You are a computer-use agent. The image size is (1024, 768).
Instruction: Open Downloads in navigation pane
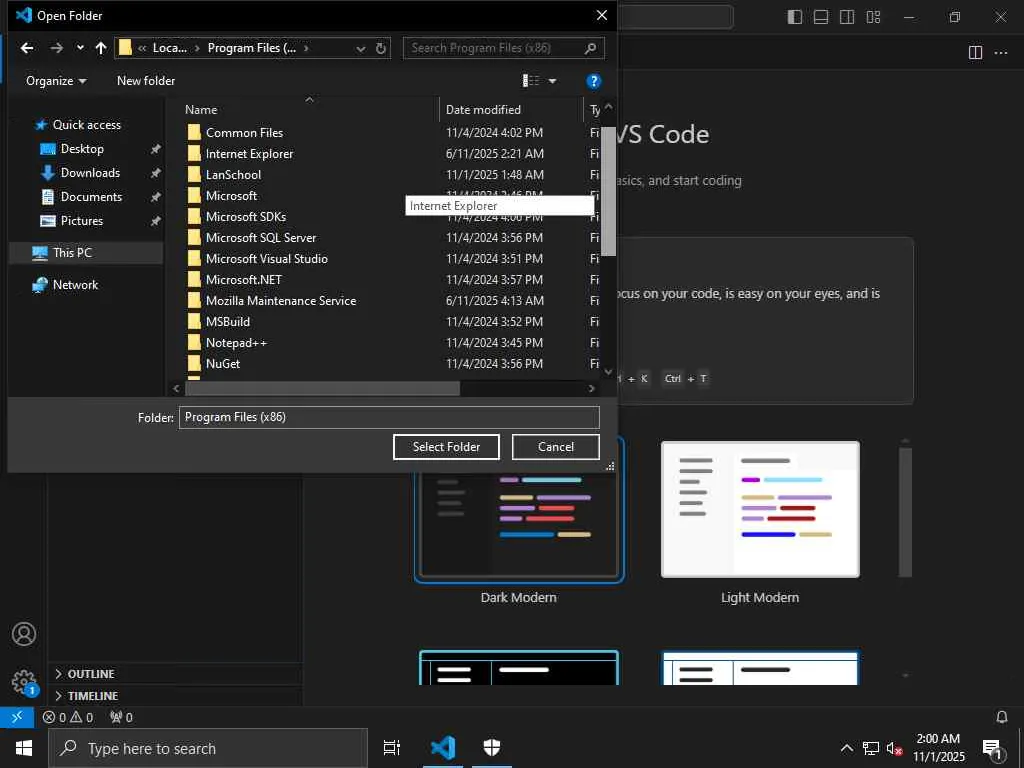pyautogui.click(x=90, y=173)
